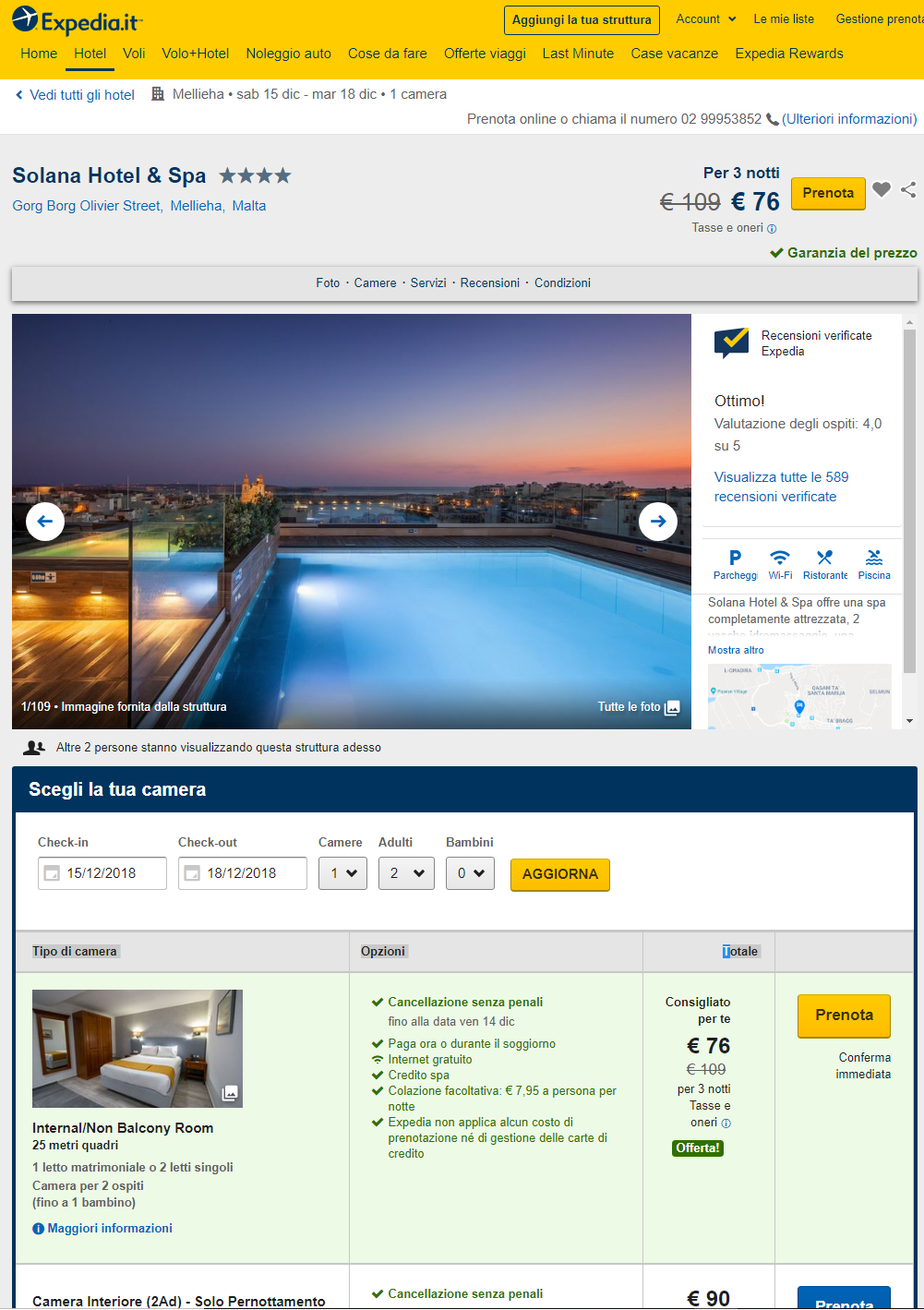
Task: Click the Wi-Fi amenity icon
Action: (780, 557)
